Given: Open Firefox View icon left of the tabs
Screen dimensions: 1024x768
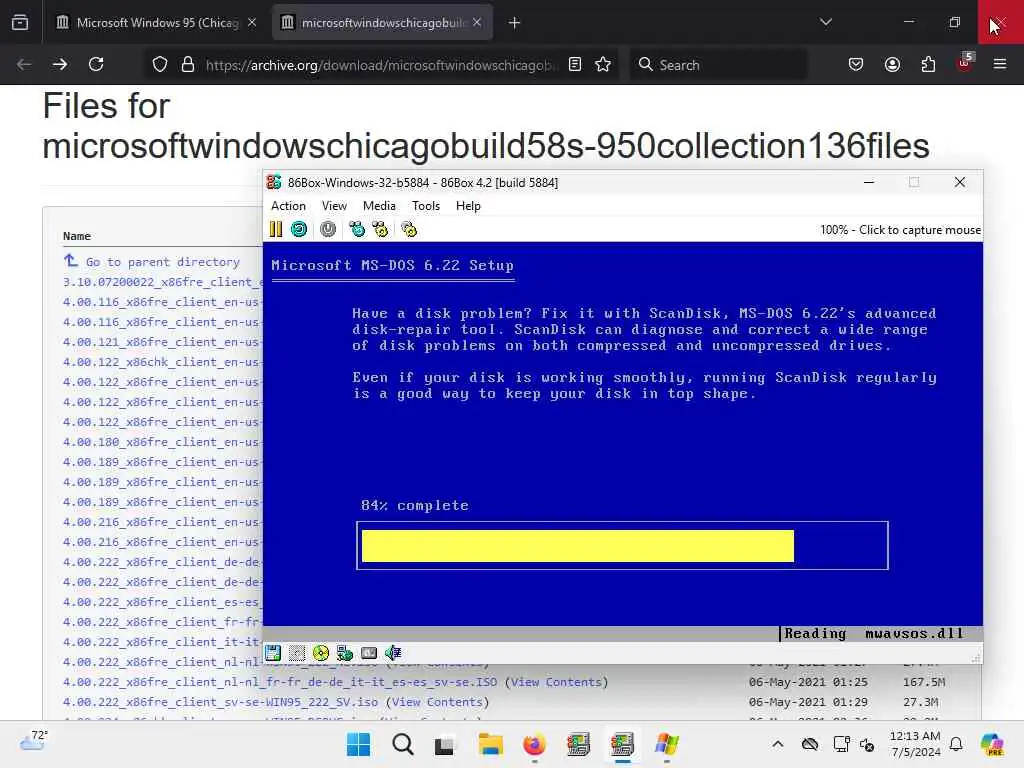Looking at the screenshot, I should [20, 22].
